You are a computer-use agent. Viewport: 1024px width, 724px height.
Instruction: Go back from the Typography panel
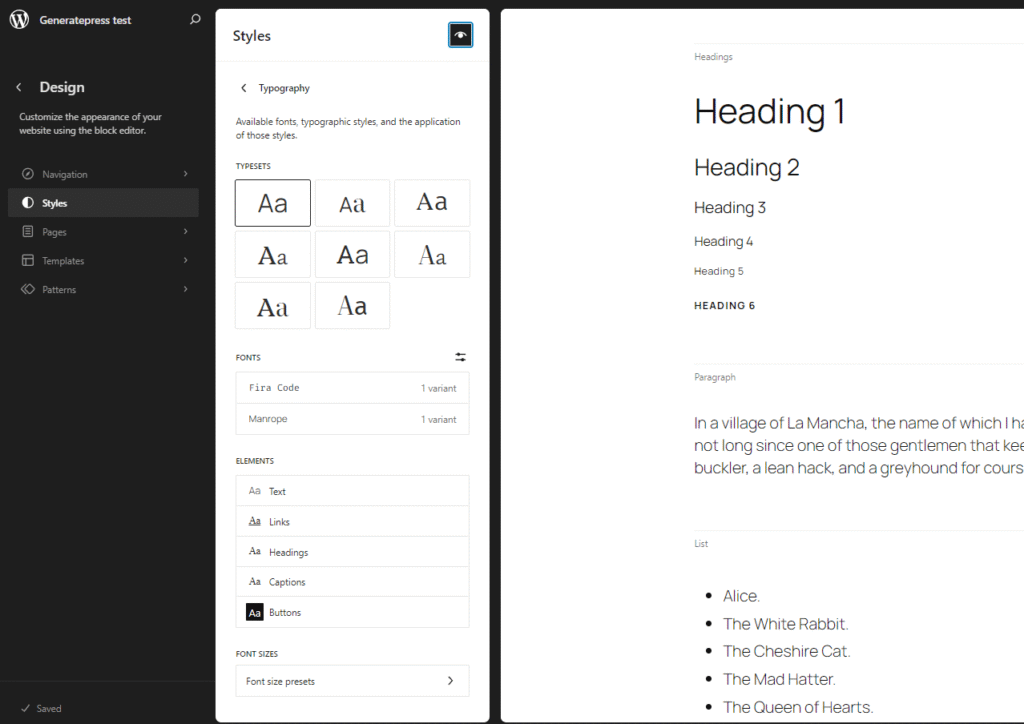point(243,88)
